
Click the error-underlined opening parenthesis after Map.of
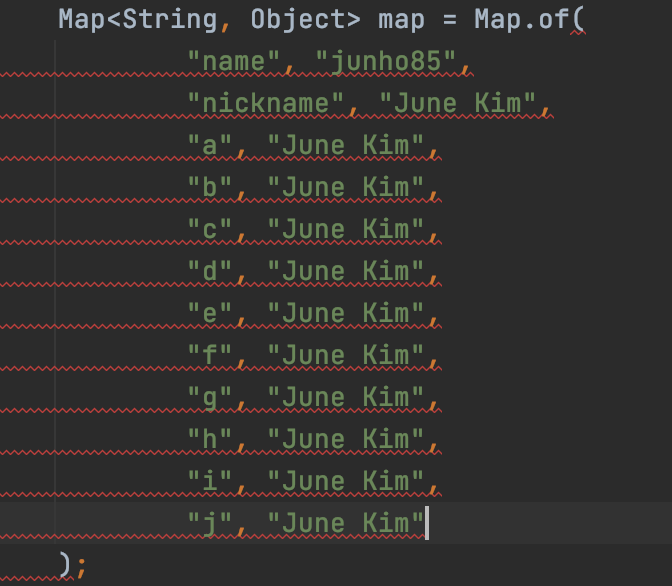coord(578,21)
